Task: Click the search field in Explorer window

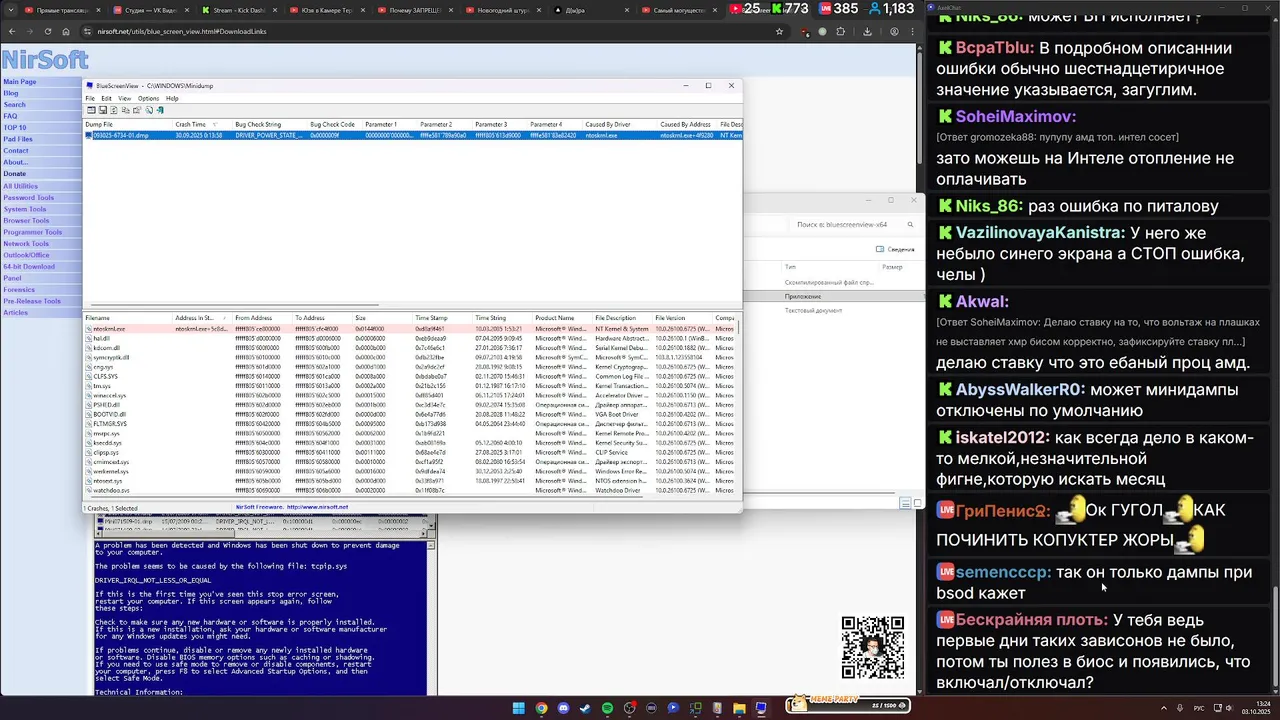Action: tap(853, 225)
